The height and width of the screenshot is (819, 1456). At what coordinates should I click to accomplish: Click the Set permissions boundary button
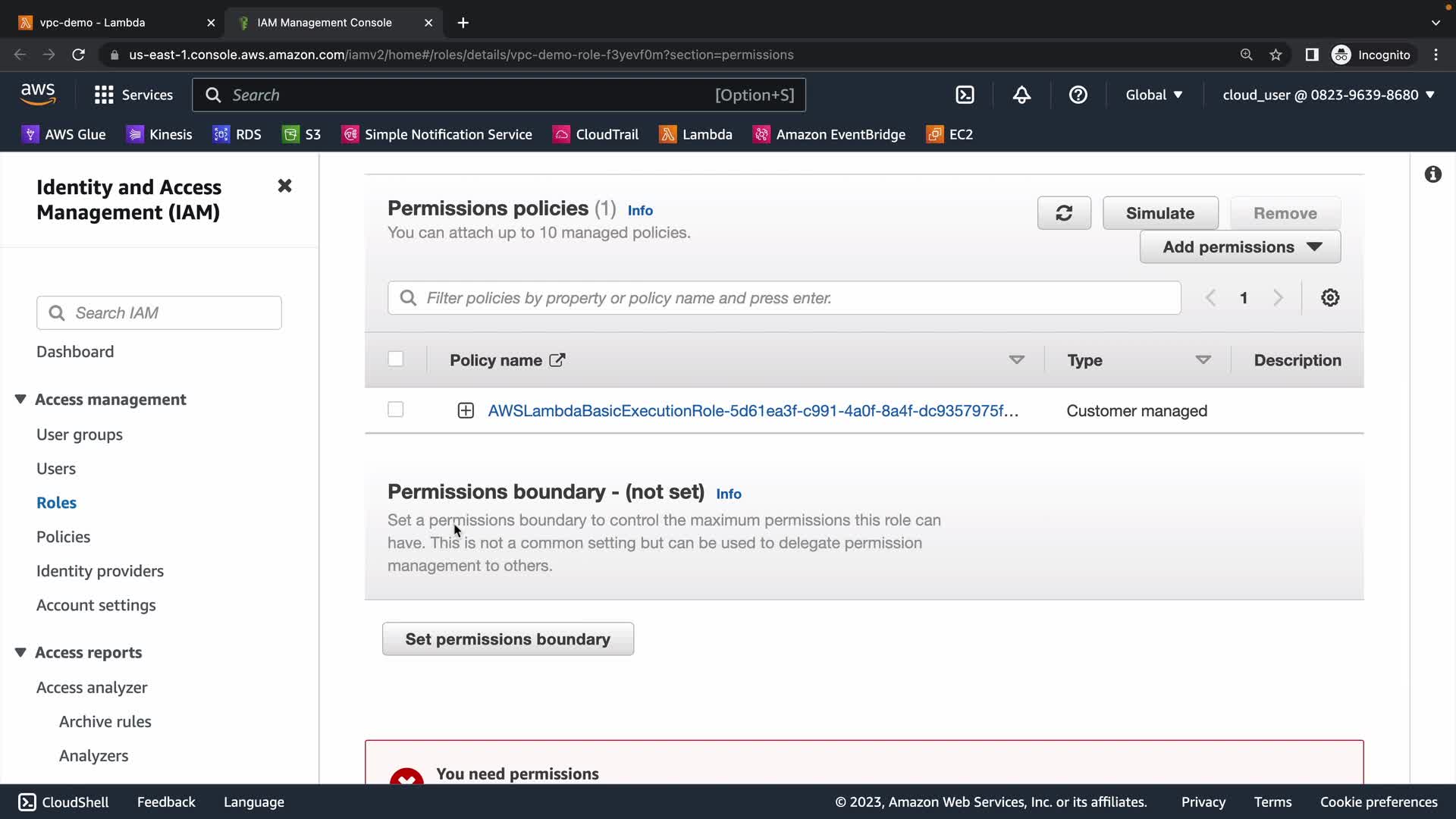pos(507,639)
